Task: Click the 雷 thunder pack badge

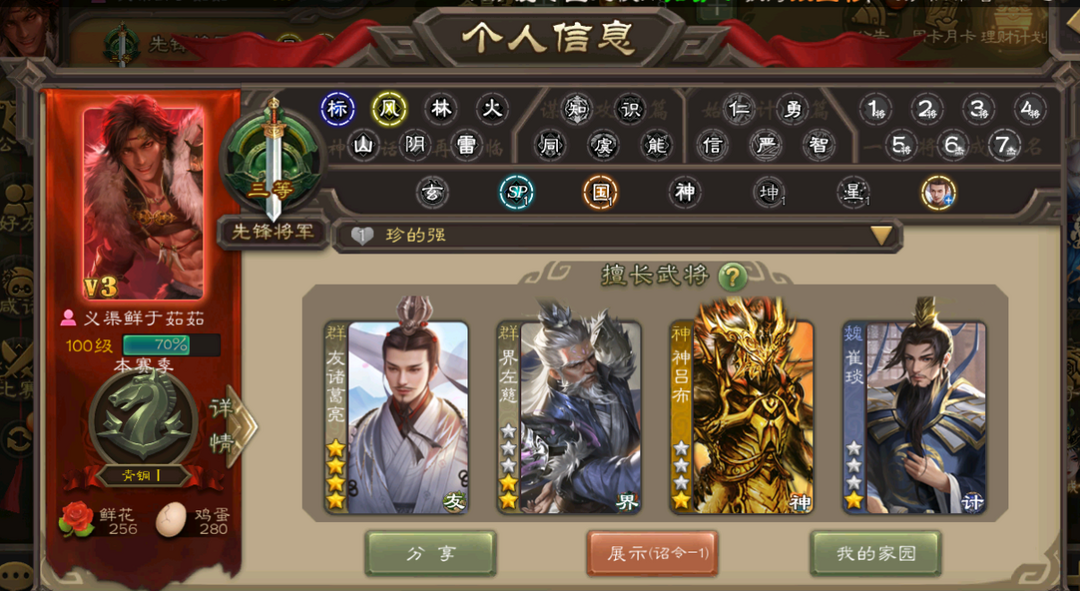Action: (x=466, y=145)
